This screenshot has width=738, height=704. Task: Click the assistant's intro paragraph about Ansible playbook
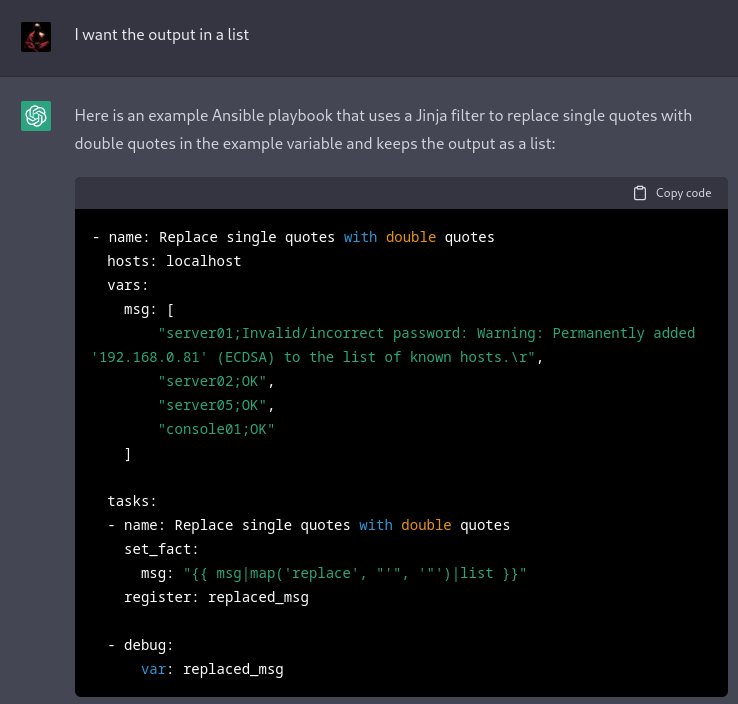point(383,129)
